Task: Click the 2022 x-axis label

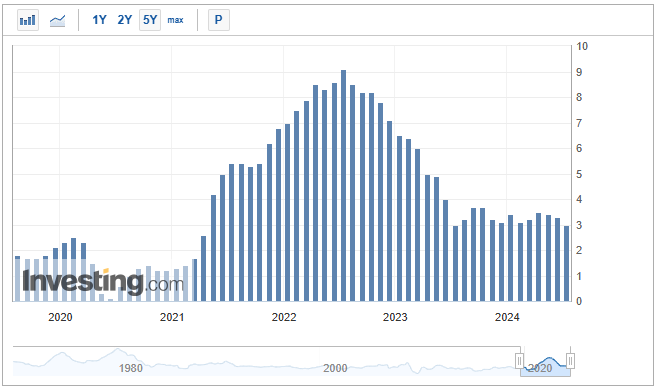Action: (284, 317)
